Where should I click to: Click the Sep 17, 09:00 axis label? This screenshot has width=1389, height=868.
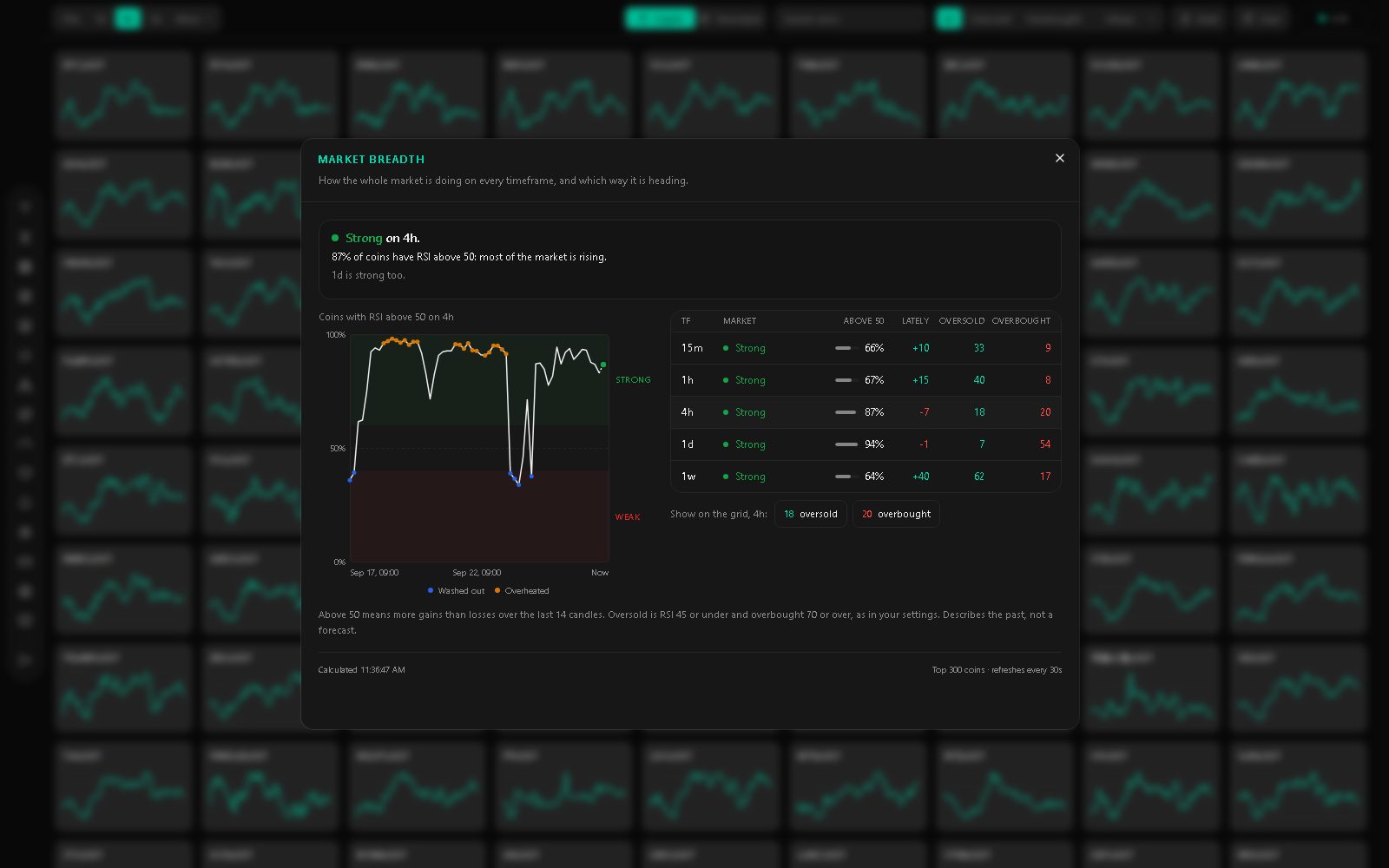coord(374,573)
